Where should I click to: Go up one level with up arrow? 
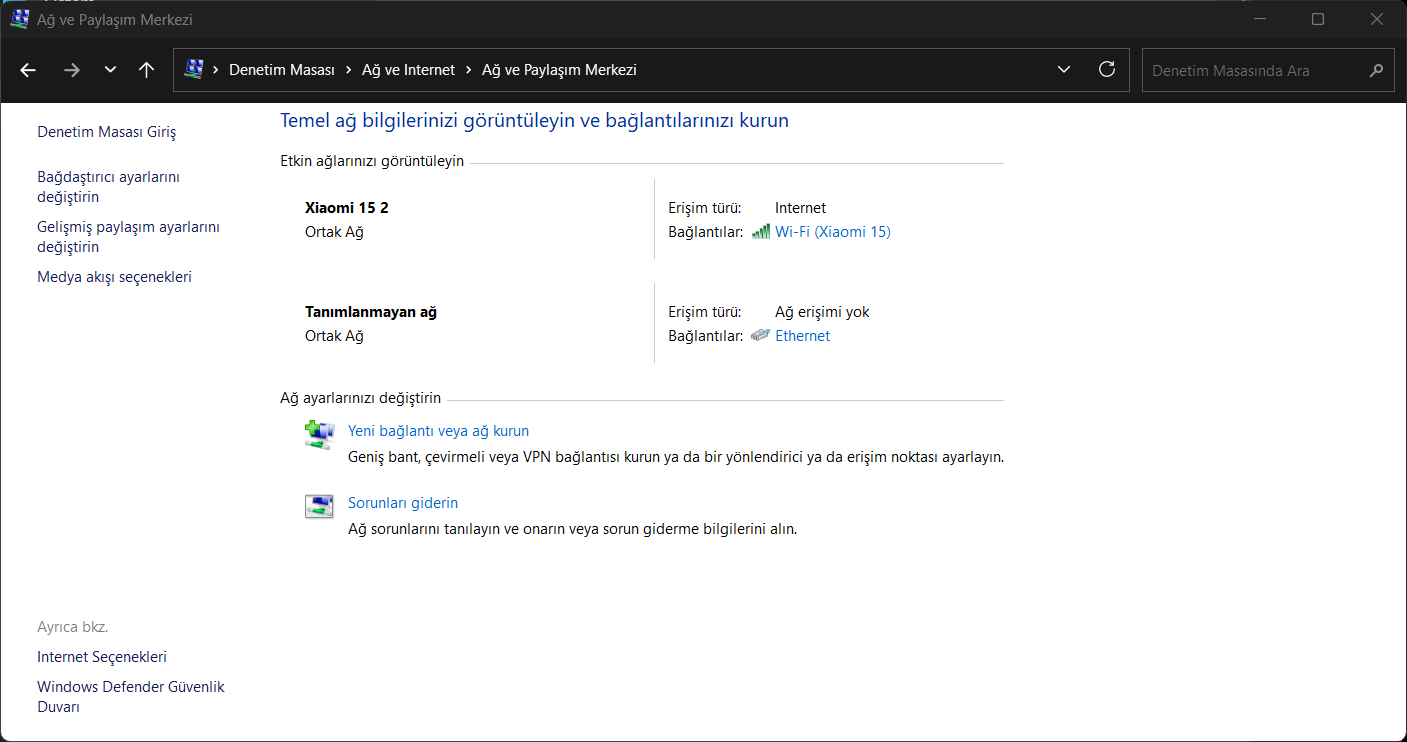[x=147, y=70]
